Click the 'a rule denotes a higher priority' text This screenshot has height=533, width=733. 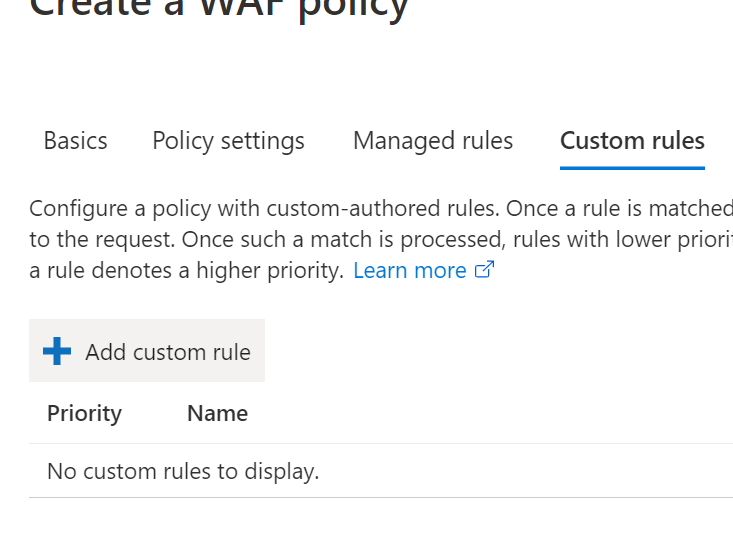coord(186,270)
